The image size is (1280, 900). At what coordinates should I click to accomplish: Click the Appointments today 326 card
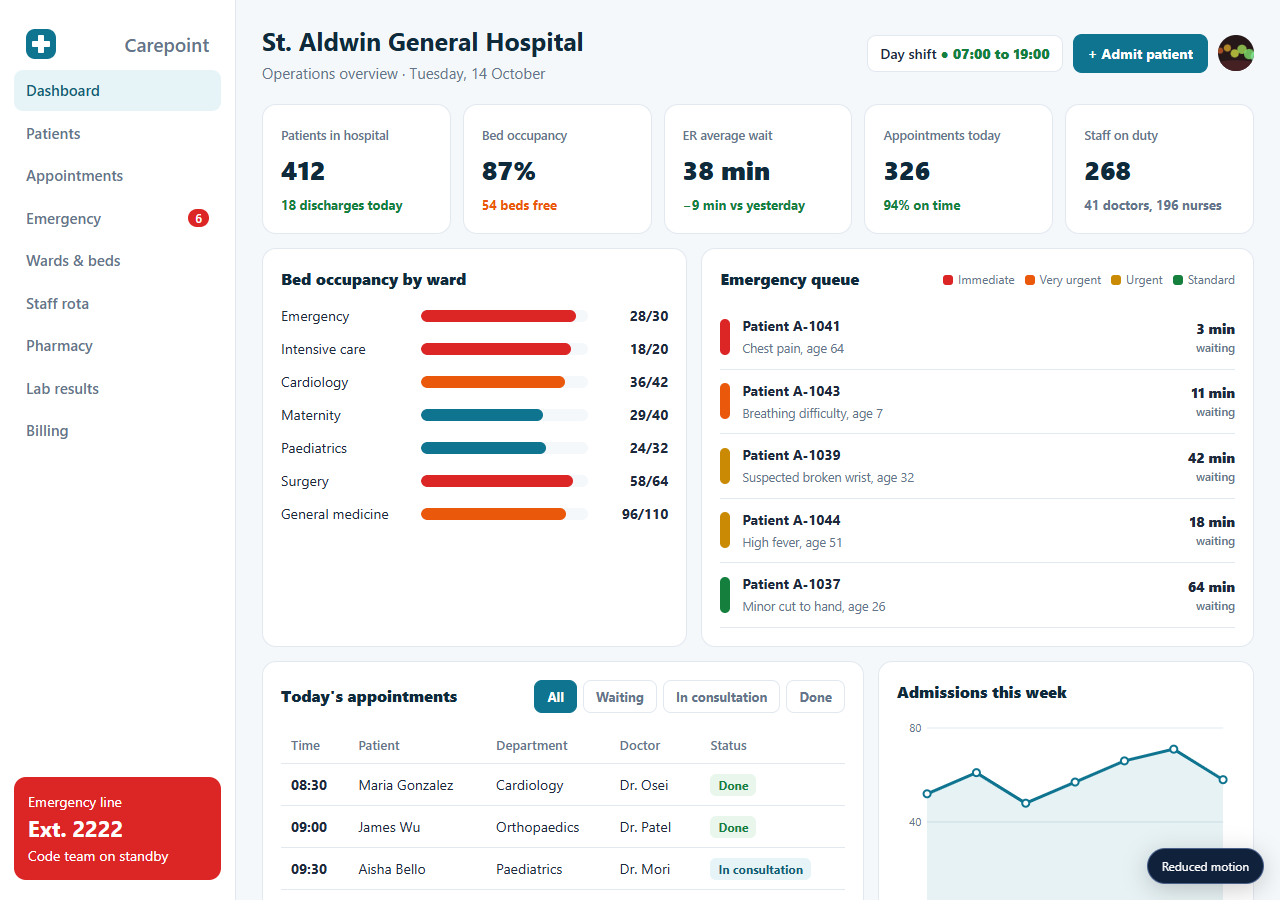958,169
